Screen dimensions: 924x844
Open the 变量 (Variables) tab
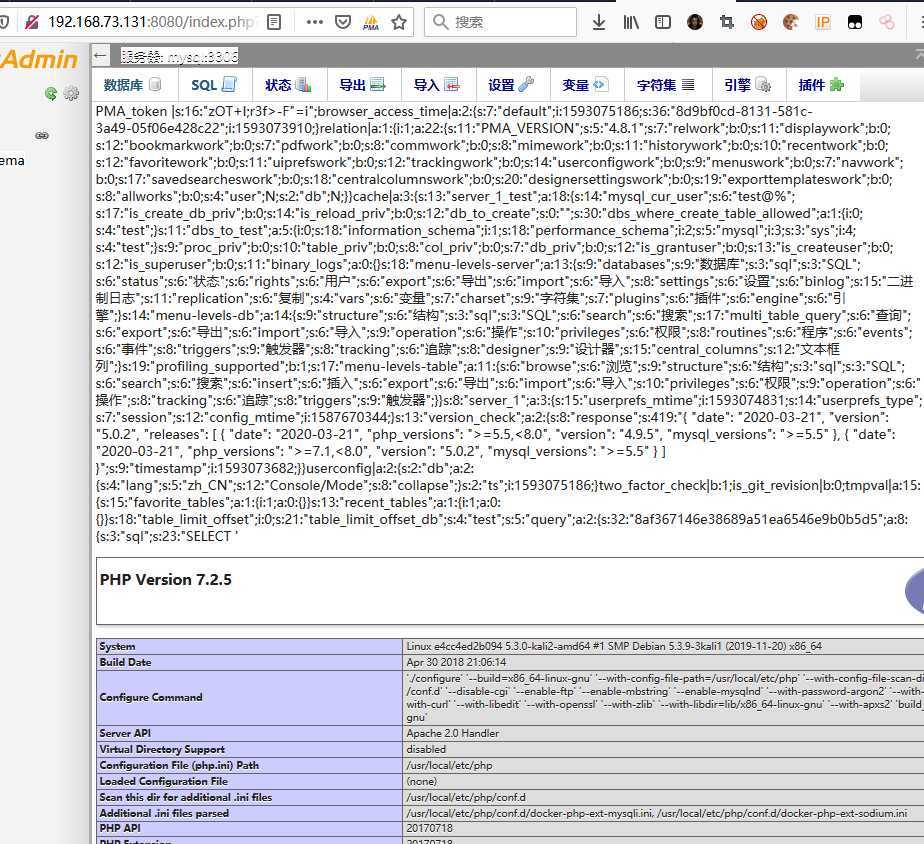pyautogui.click(x=585, y=85)
